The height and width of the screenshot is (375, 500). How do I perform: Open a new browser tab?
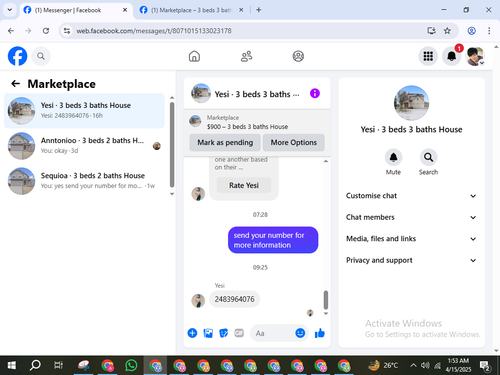click(258, 10)
